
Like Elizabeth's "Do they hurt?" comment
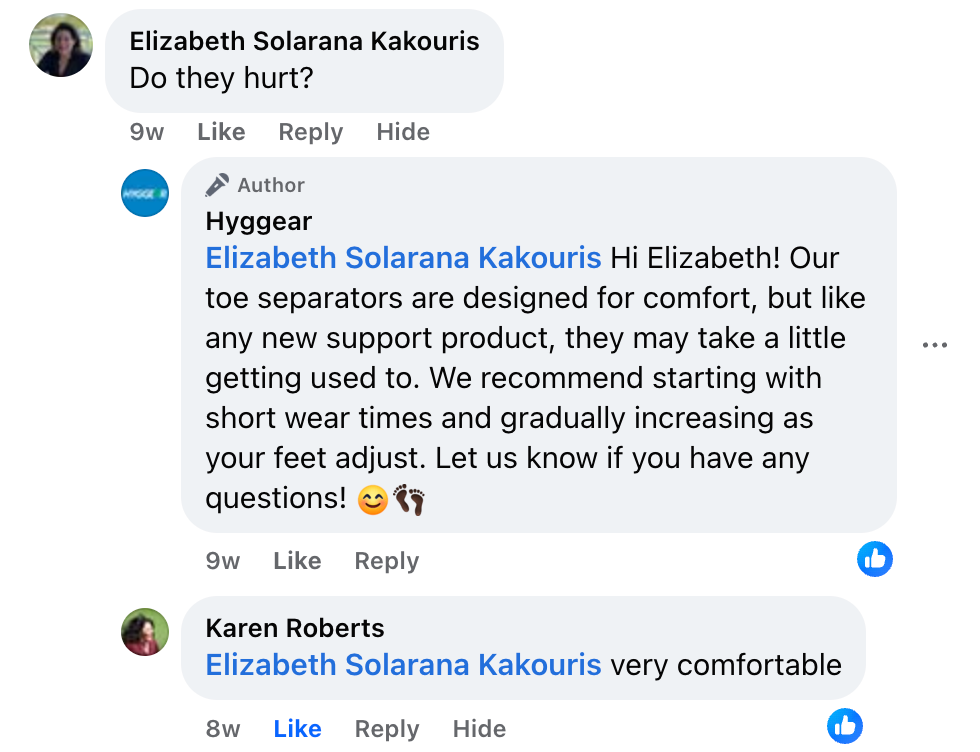coord(221,132)
